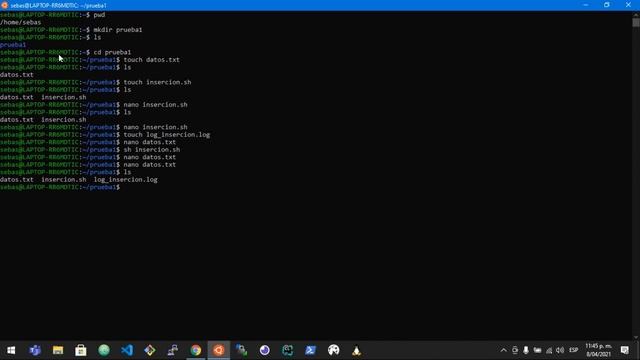Show hidden system tray icons
The height and width of the screenshot is (360, 640).
click(x=503, y=350)
